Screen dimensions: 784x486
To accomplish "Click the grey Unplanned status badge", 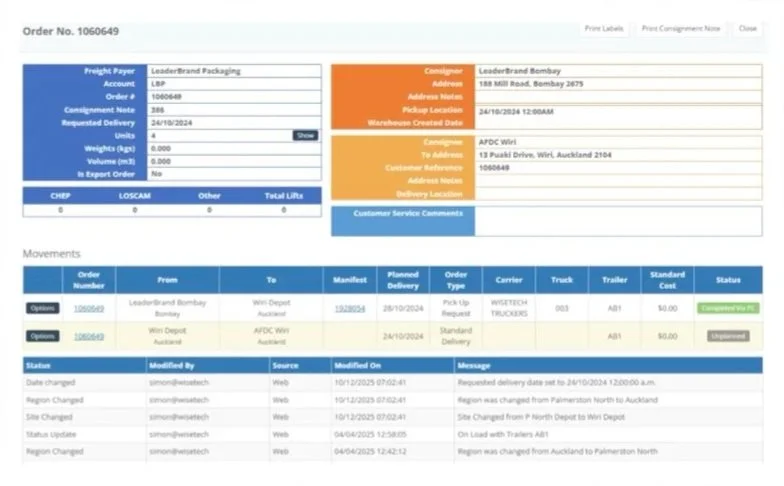I will 728,336.
